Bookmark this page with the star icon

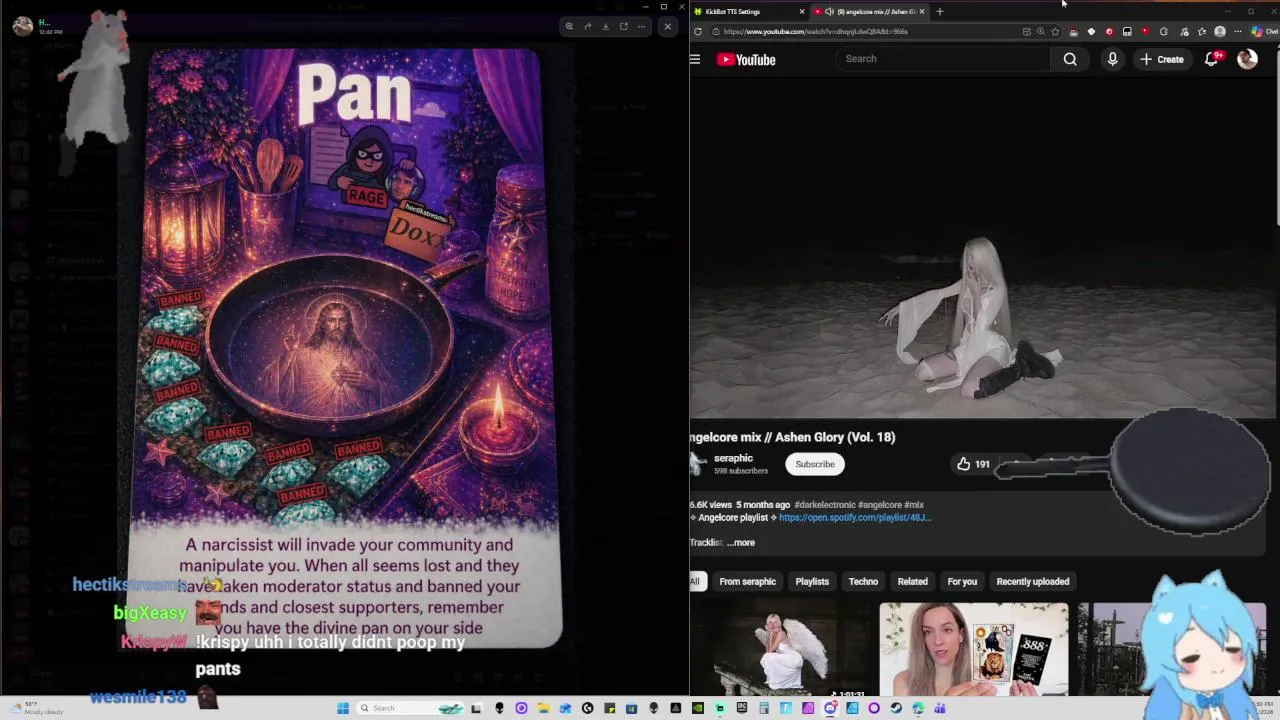[x=1055, y=31]
